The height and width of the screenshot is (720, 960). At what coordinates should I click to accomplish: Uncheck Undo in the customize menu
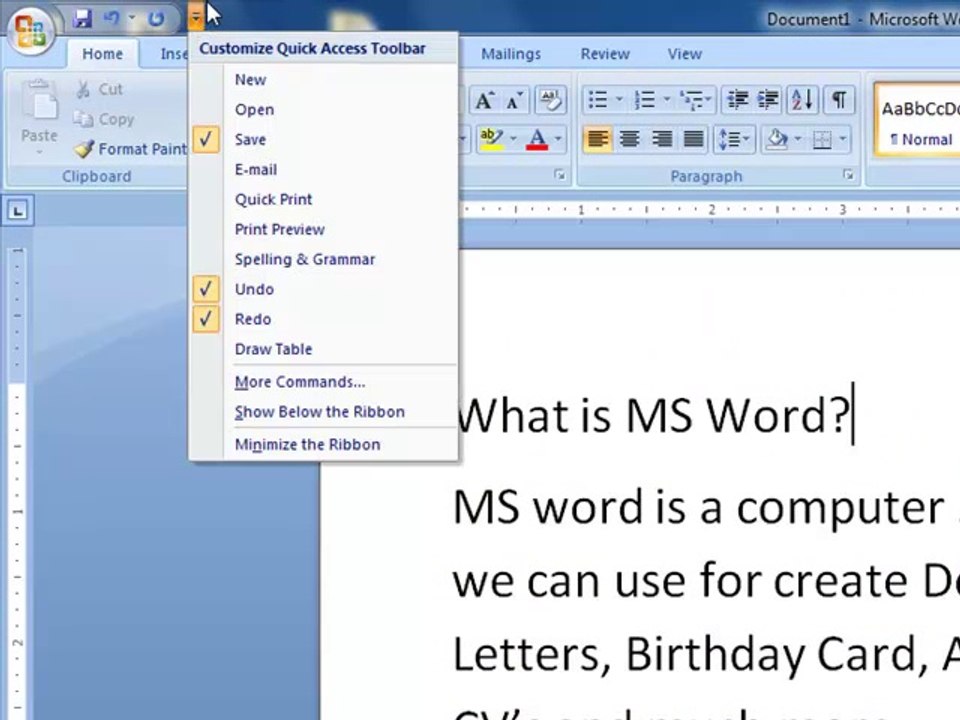tap(323, 289)
